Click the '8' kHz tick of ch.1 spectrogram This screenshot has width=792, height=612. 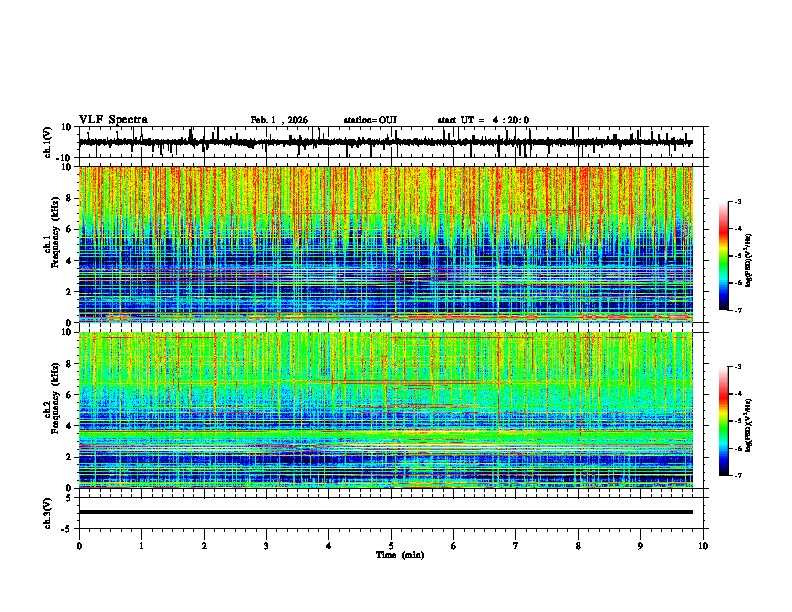pyautogui.click(x=69, y=198)
